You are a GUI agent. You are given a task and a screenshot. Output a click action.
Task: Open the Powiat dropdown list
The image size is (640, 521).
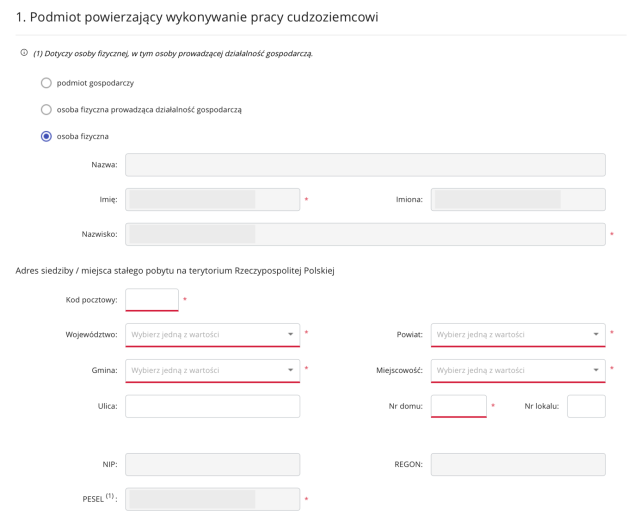point(517,334)
